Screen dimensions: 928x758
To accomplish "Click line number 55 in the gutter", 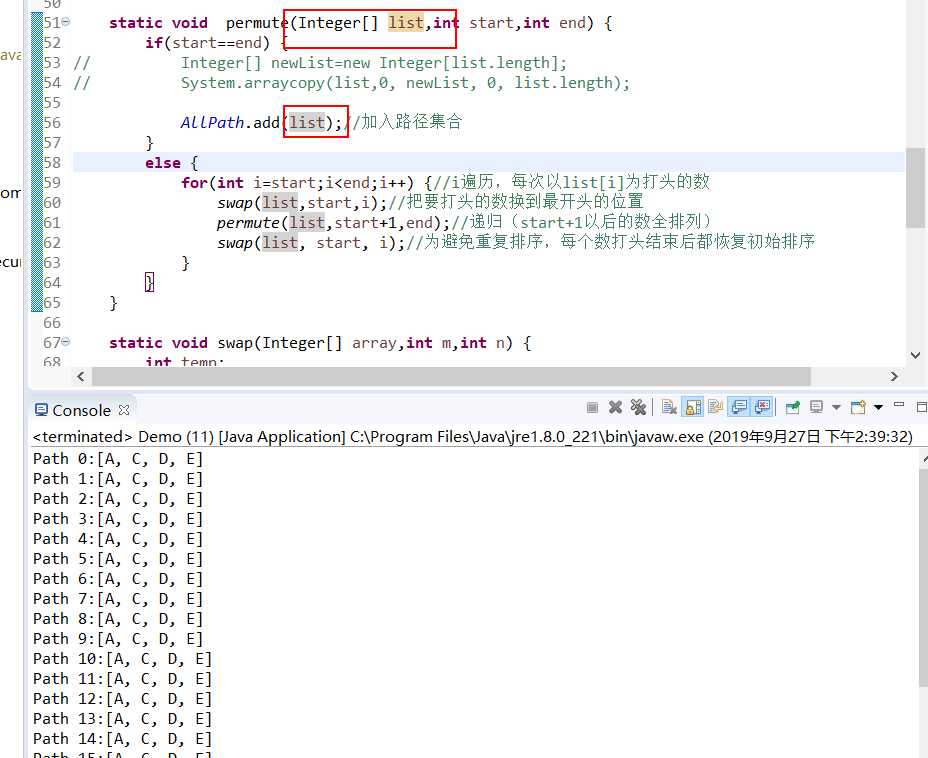I will [x=52, y=103].
